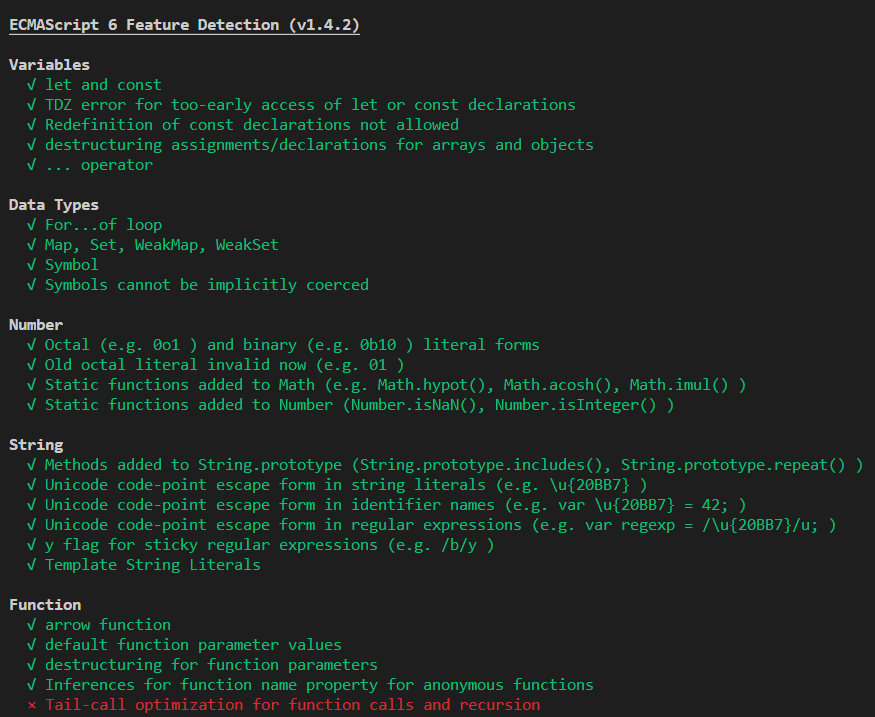Viewport: 875px width, 717px height.
Task: Click the checkmark beside 'arrow function'
Action: tap(32, 625)
